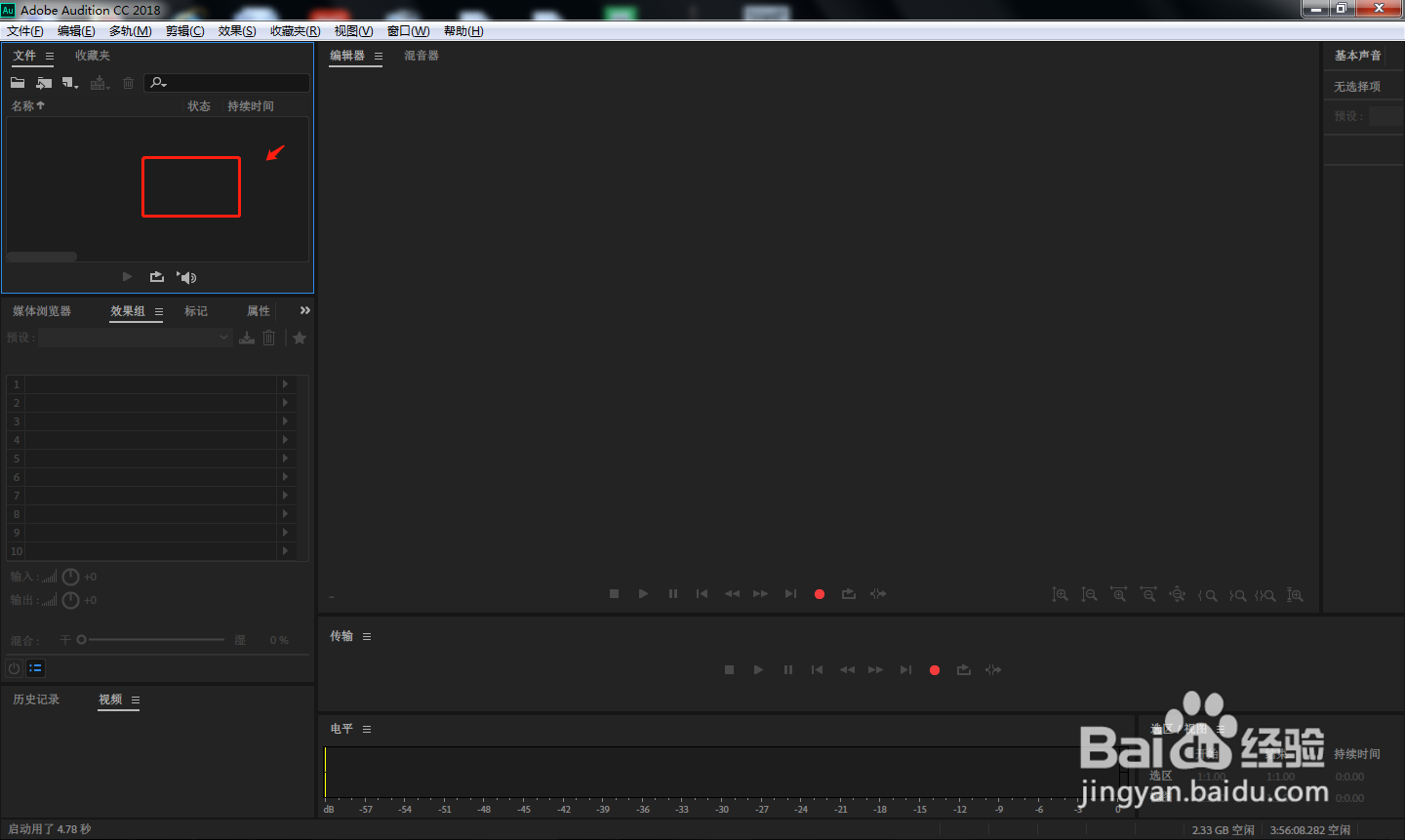This screenshot has width=1405, height=840.
Task: Sort files by 名称 column header
Action: pos(27,106)
